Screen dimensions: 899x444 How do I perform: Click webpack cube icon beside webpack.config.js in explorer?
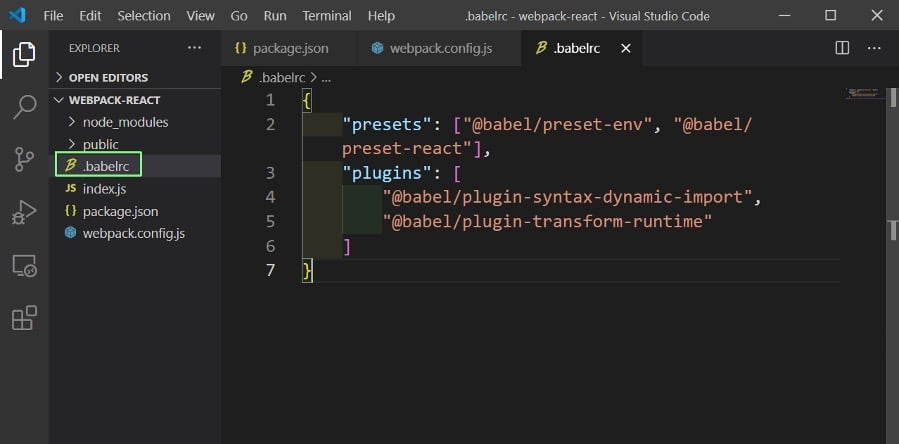point(71,233)
